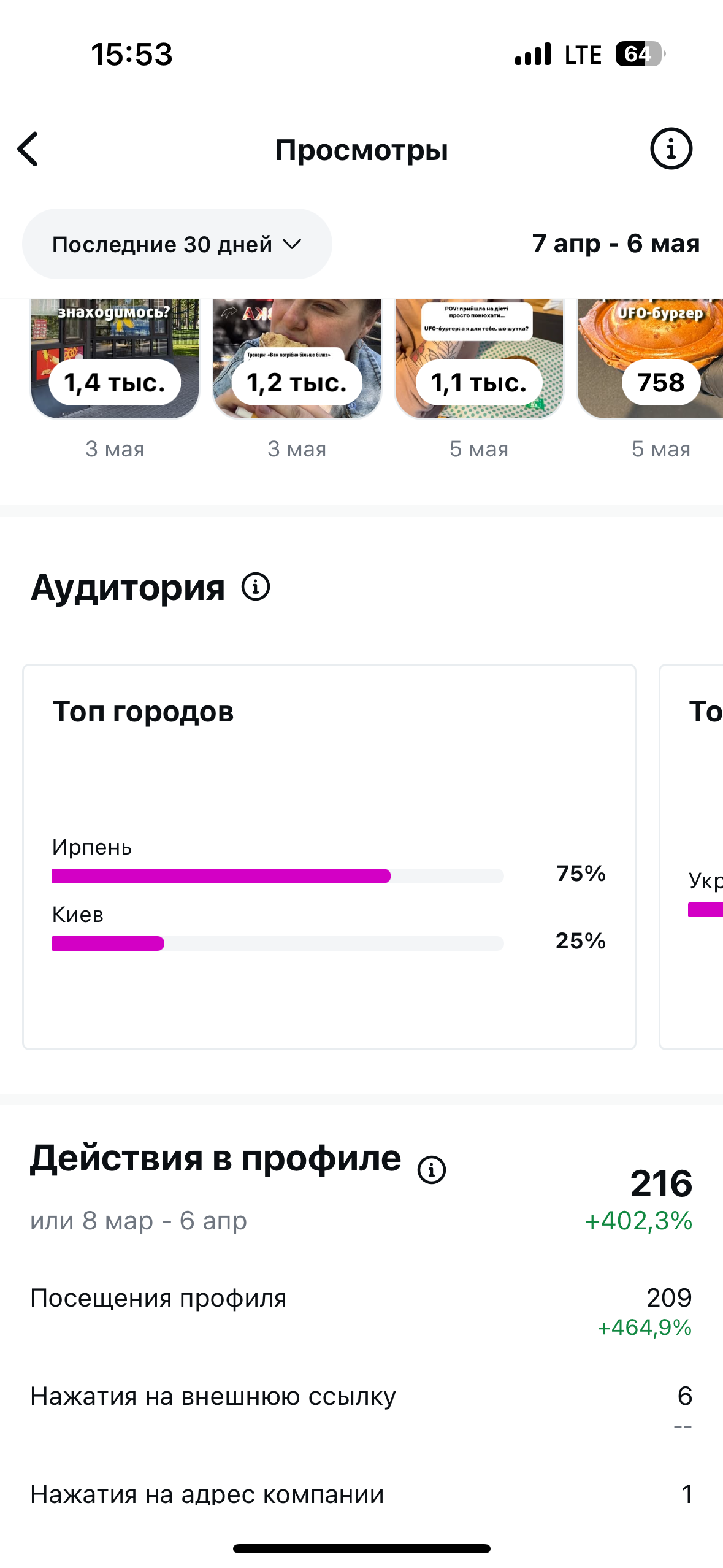723x1568 pixels.
Task: Tap the 7 апр - 6 мая date range
Action: [x=616, y=244]
